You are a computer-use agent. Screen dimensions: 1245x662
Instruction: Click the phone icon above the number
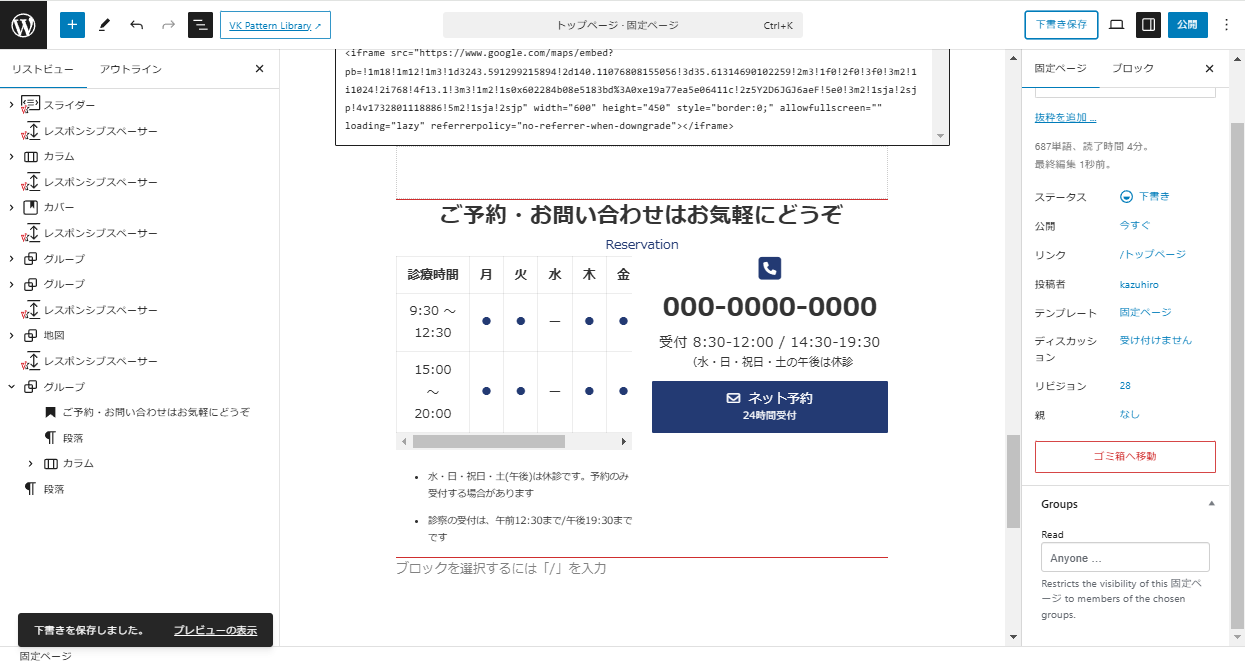(x=769, y=268)
